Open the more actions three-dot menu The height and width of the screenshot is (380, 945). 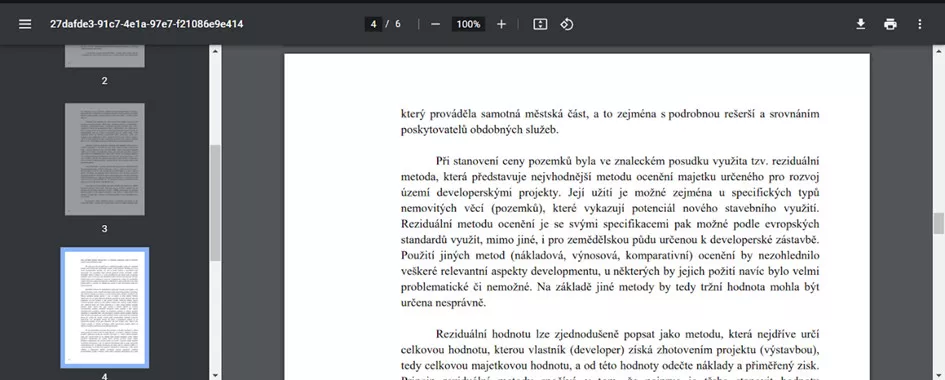pos(920,24)
